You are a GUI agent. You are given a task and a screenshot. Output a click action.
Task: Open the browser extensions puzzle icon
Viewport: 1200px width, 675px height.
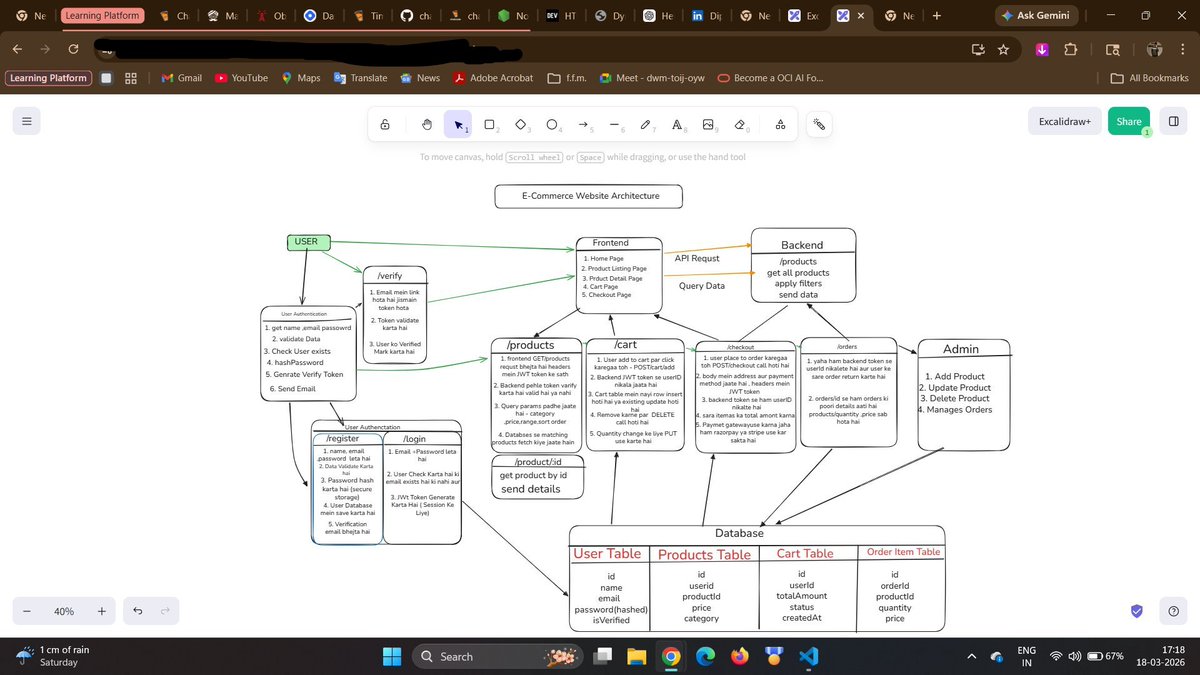(x=1071, y=48)
